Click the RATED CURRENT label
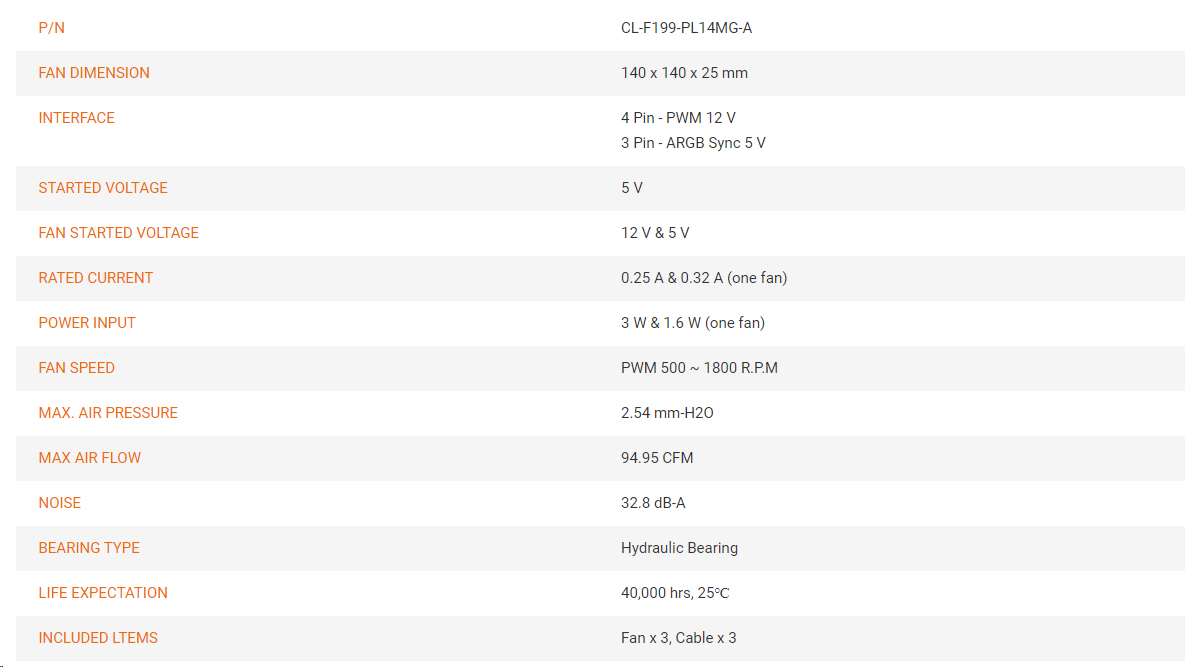This screenshot has height=667, width=1185. 95,278
